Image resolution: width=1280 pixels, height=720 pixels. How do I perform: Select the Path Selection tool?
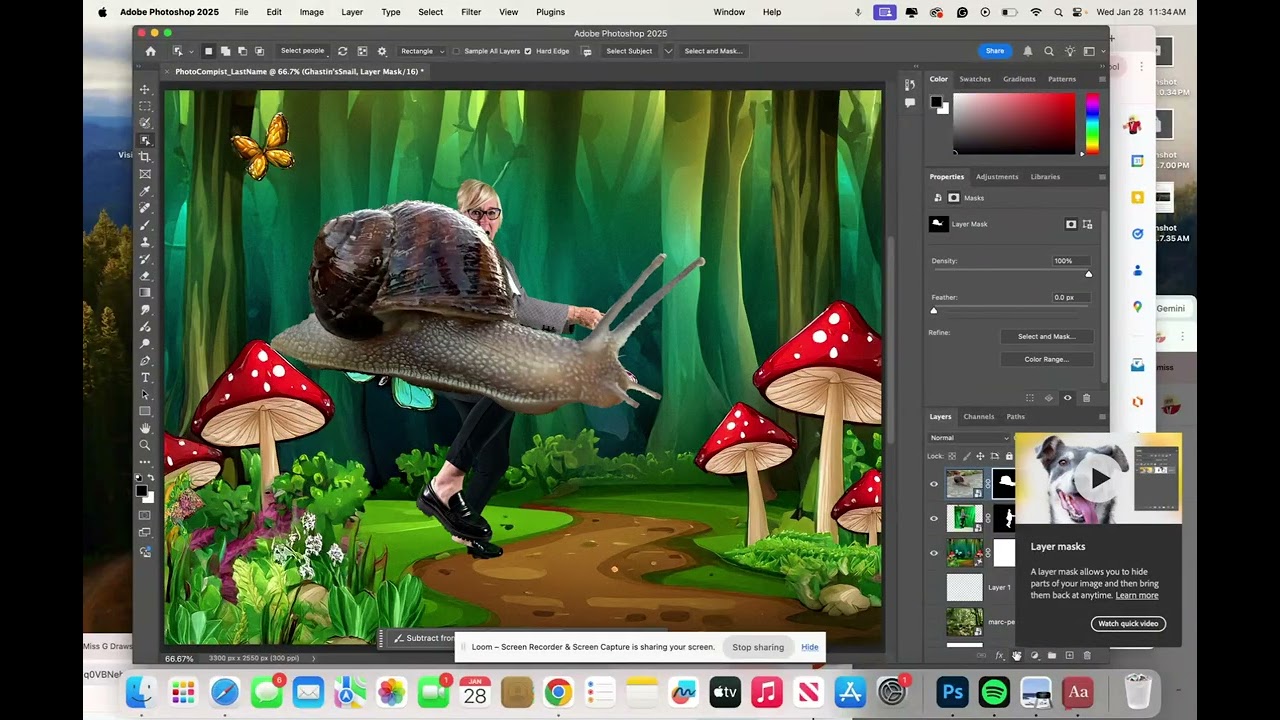pos(145,394)
